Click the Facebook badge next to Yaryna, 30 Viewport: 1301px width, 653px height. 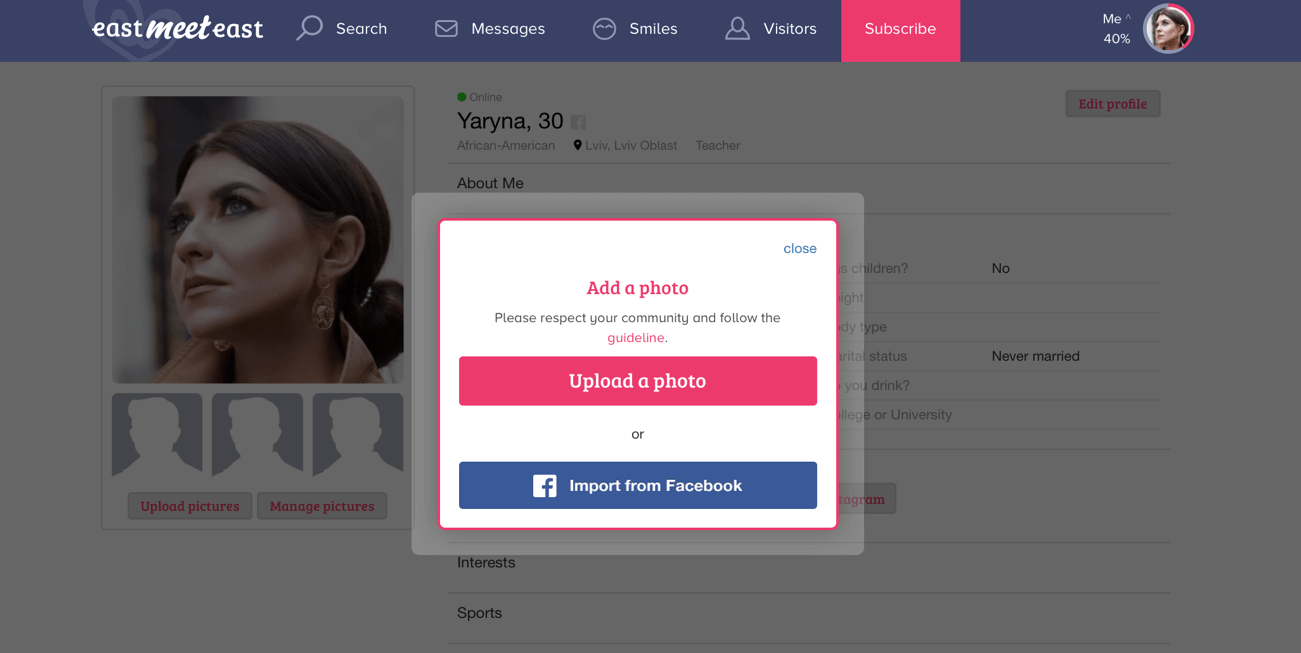pos(578,122)
